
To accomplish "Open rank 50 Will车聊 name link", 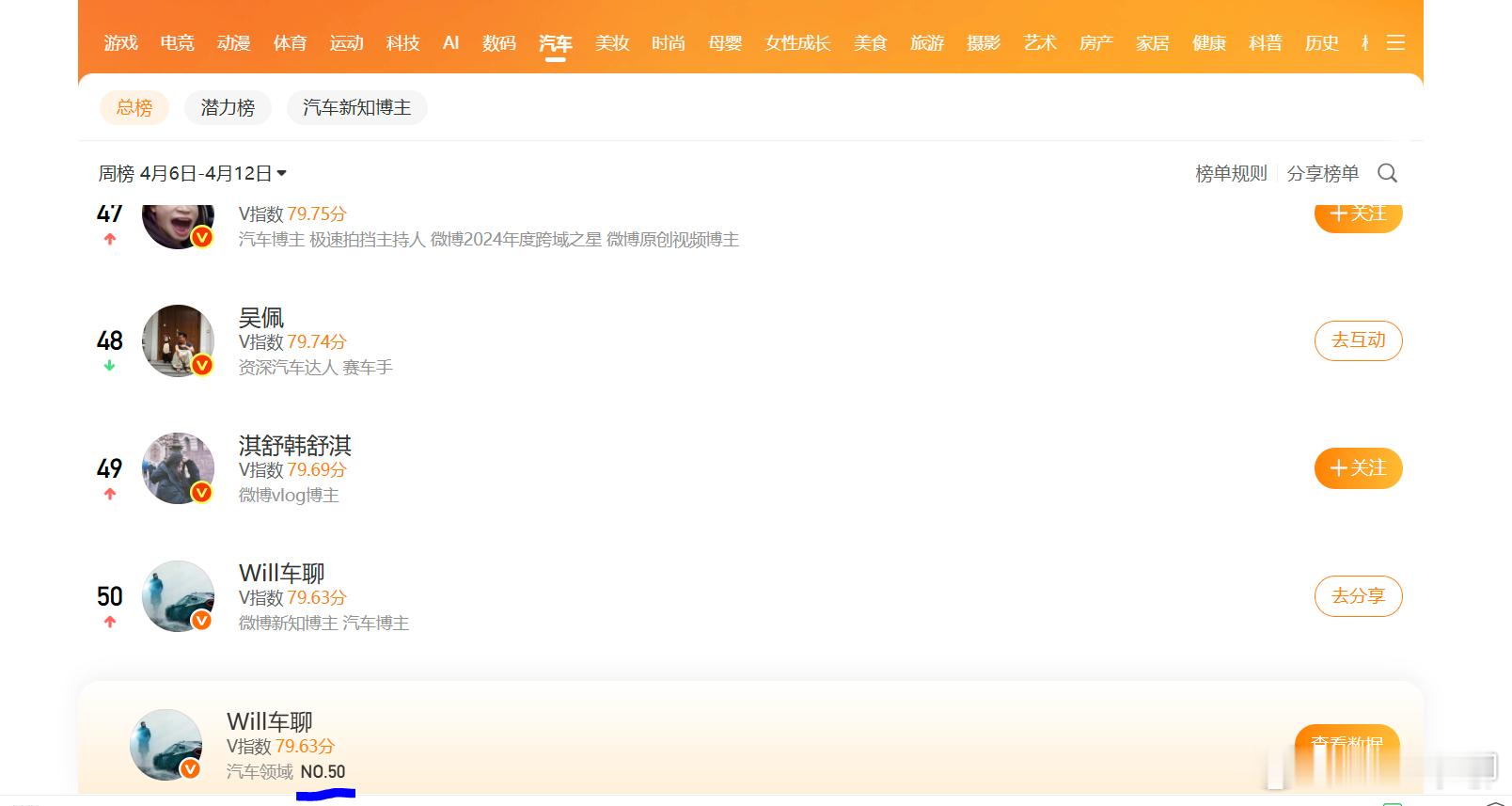I will [282, 574].
